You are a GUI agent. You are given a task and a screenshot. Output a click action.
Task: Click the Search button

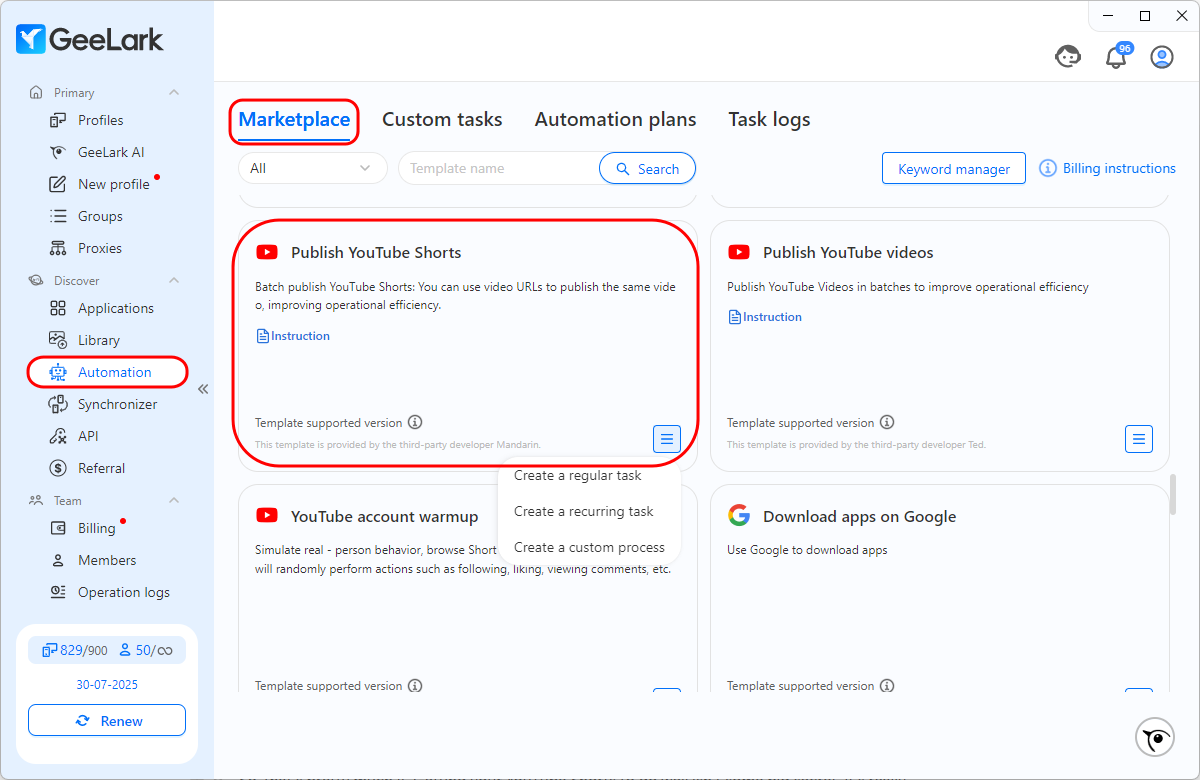pyautogui.click(x=647, y=168)
